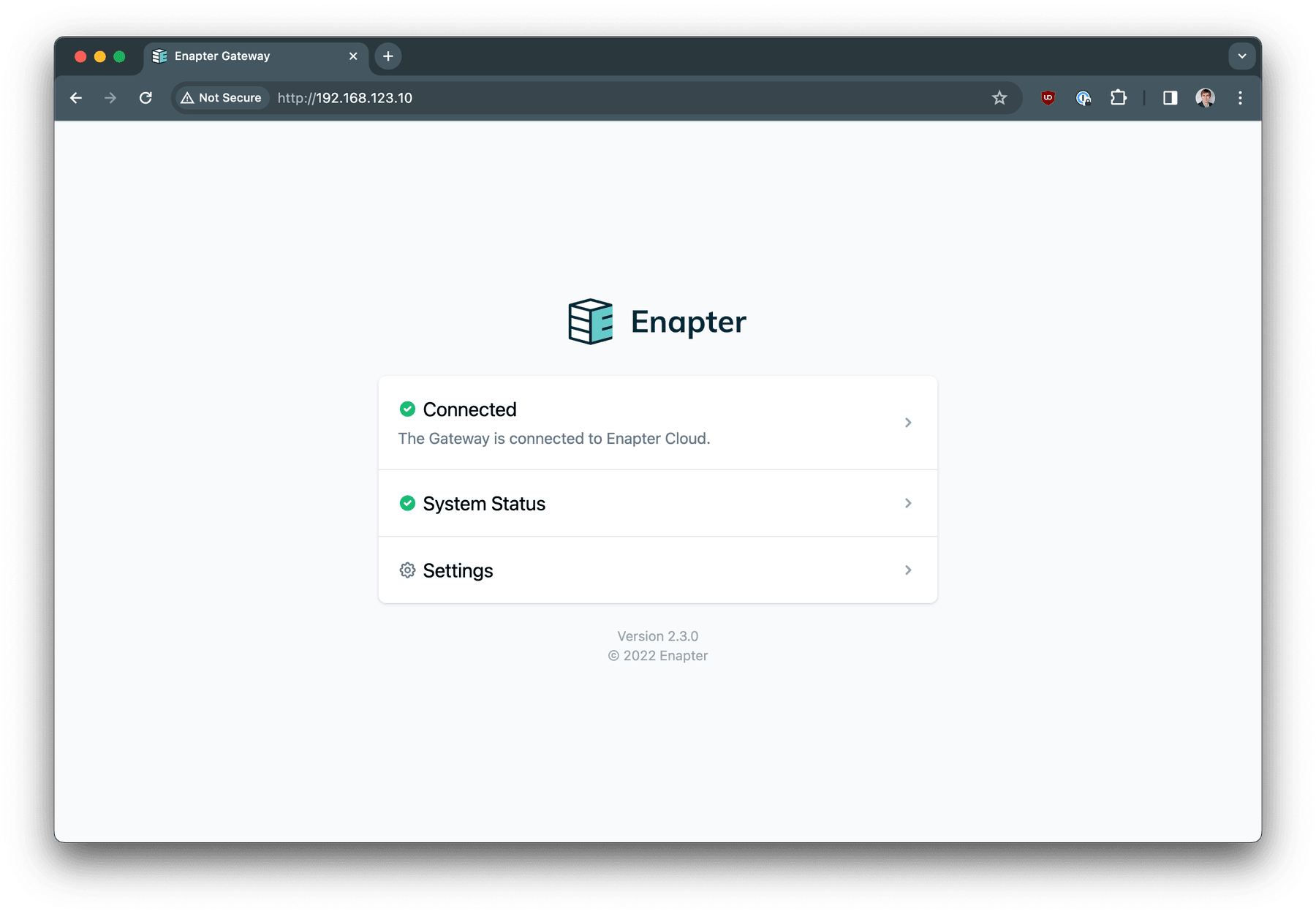Screen dimensions: 1316x914
Task: Navigate back with the back arrow
Action: click(76, 97)
